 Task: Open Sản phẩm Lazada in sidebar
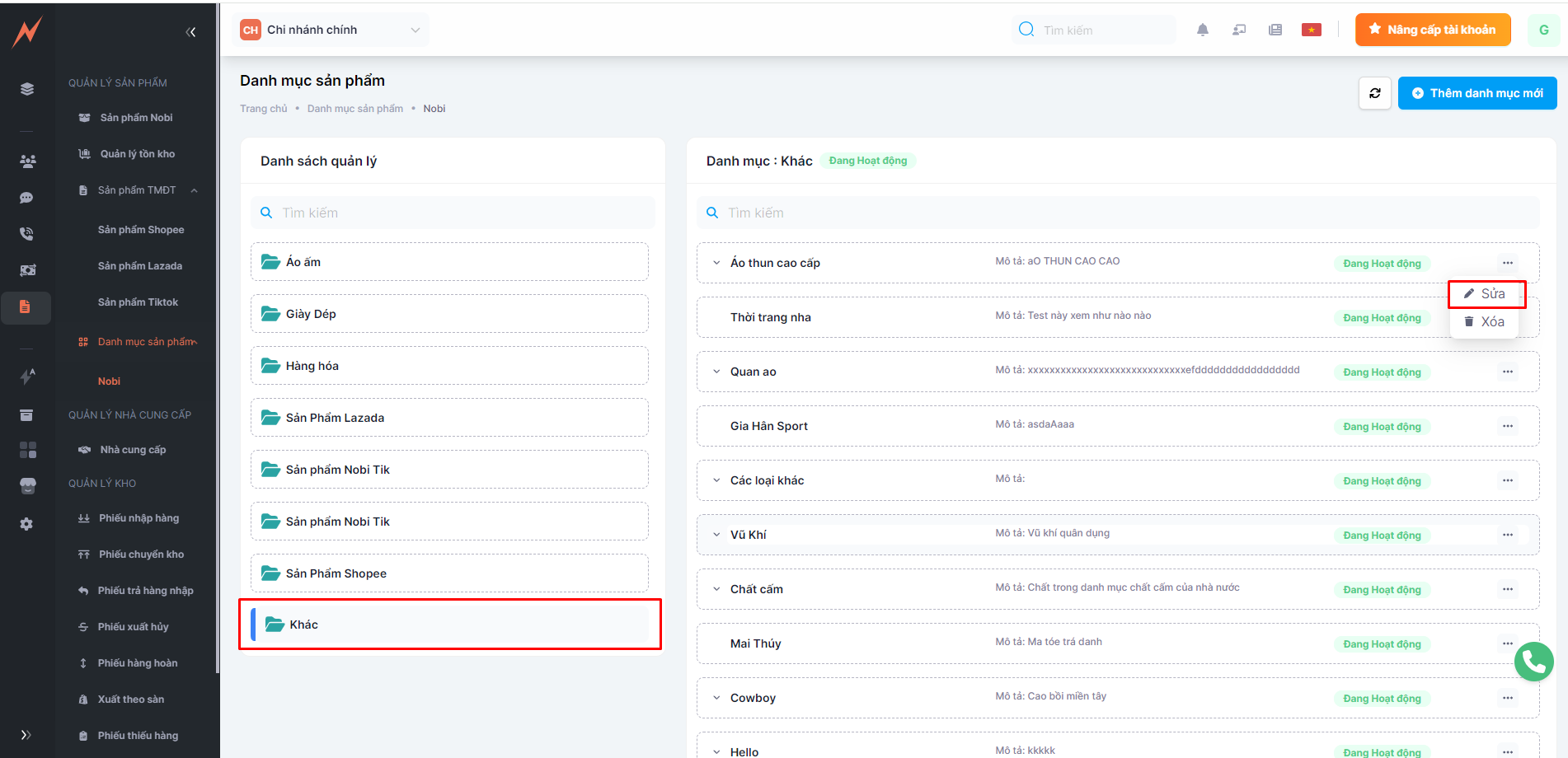(x=140, y=266)
